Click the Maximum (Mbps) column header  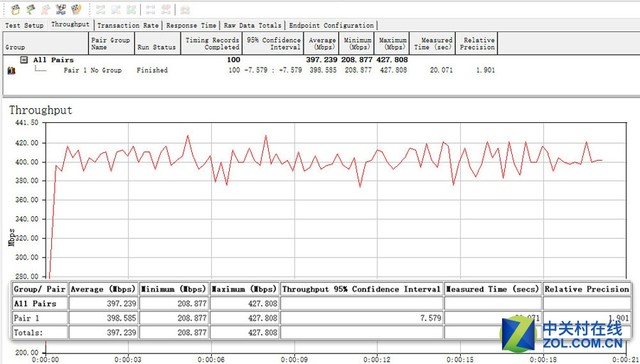coord(392,43)
